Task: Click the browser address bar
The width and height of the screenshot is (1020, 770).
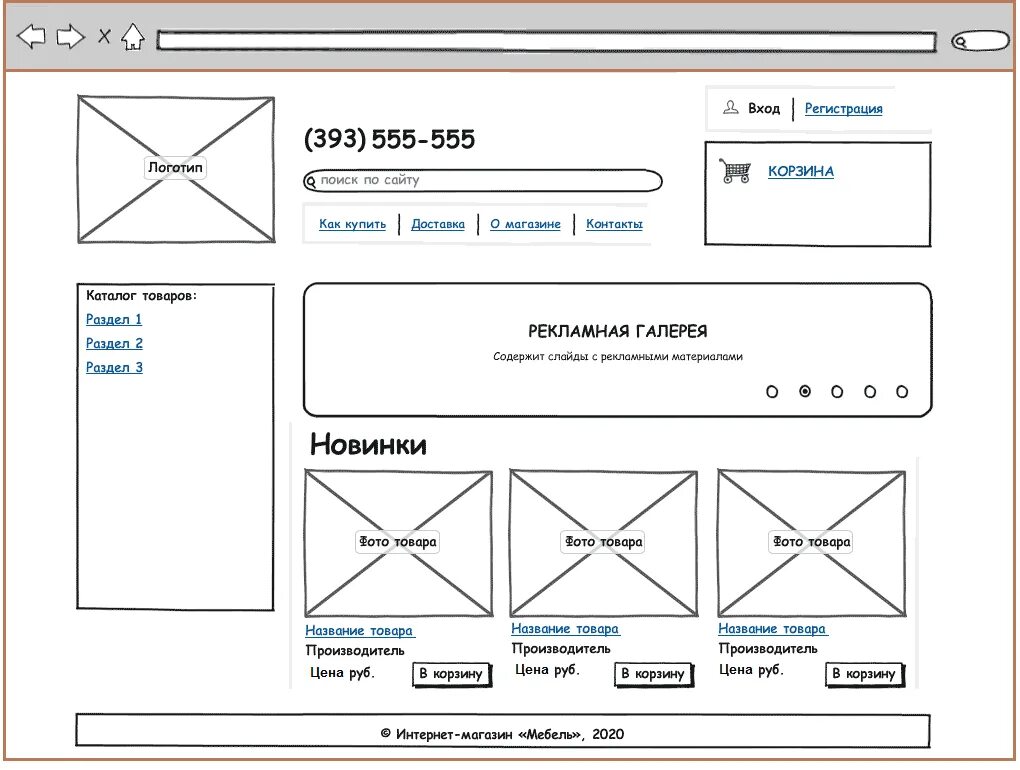Action: 546,42
